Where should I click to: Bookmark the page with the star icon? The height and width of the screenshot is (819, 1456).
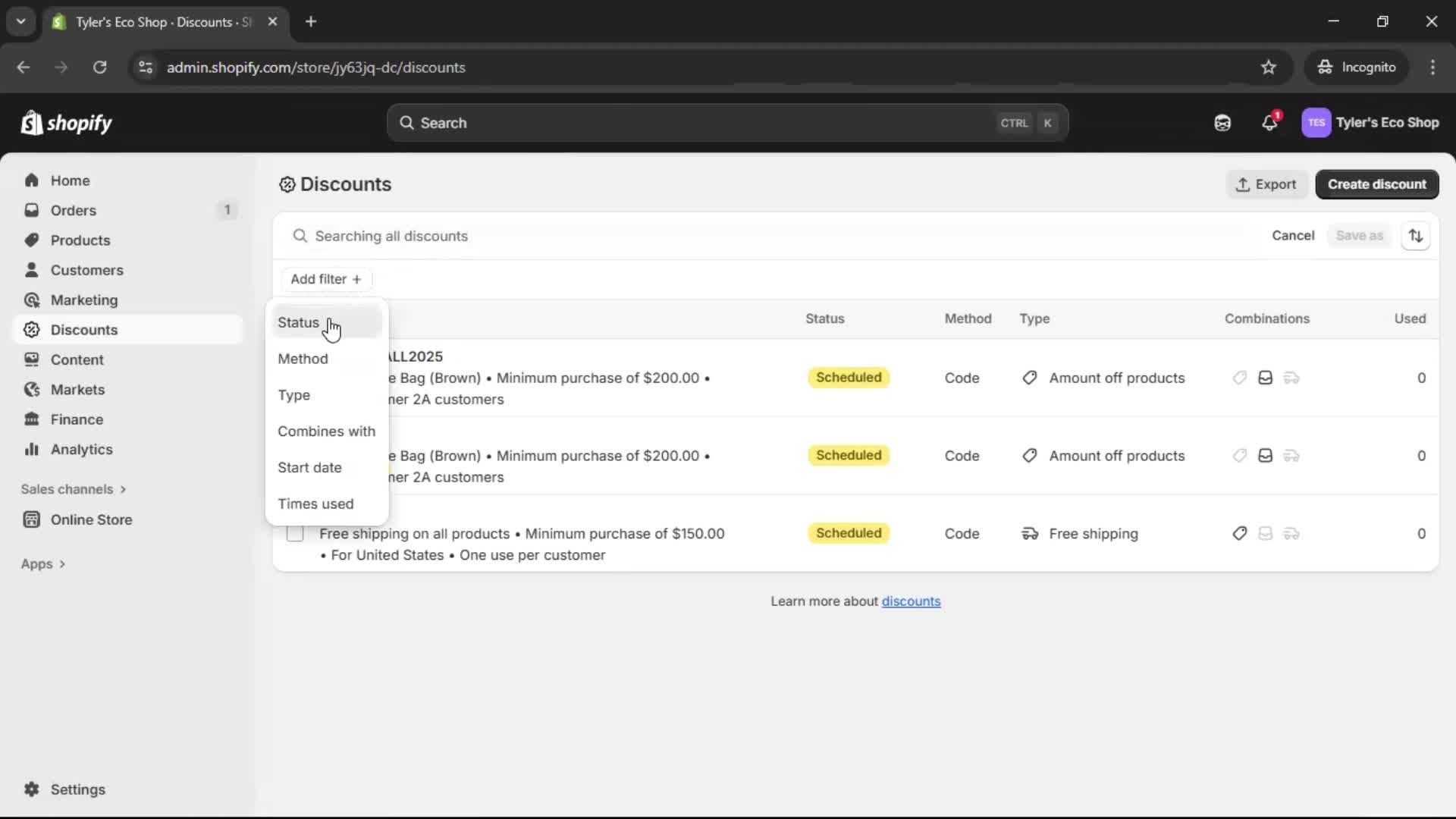pos(1269,67)
